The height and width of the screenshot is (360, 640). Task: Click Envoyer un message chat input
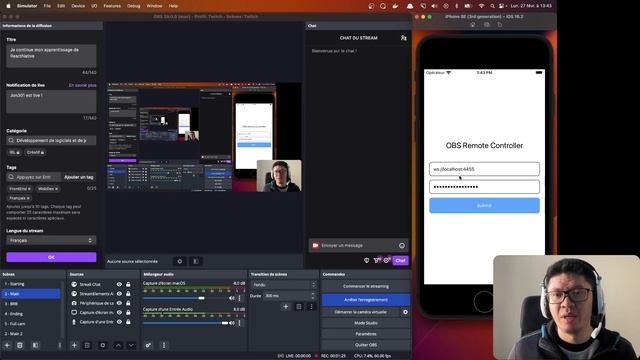point(359,245)
